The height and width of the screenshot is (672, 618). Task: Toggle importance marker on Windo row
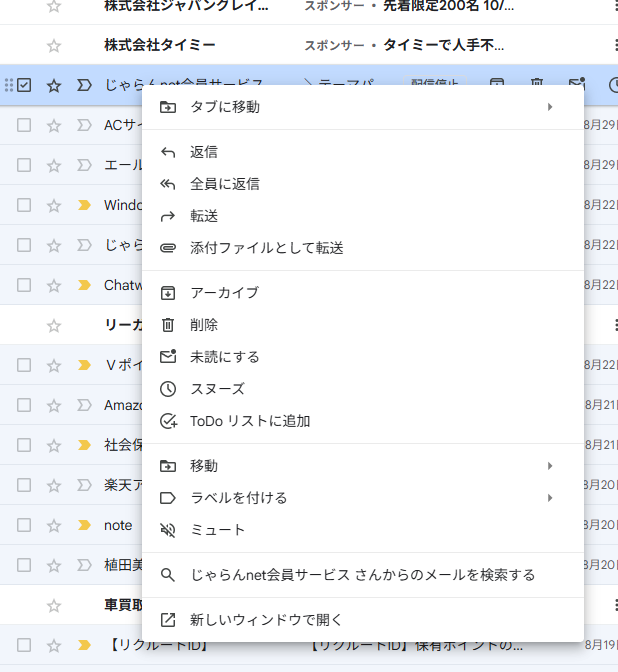tap(84, 205)
